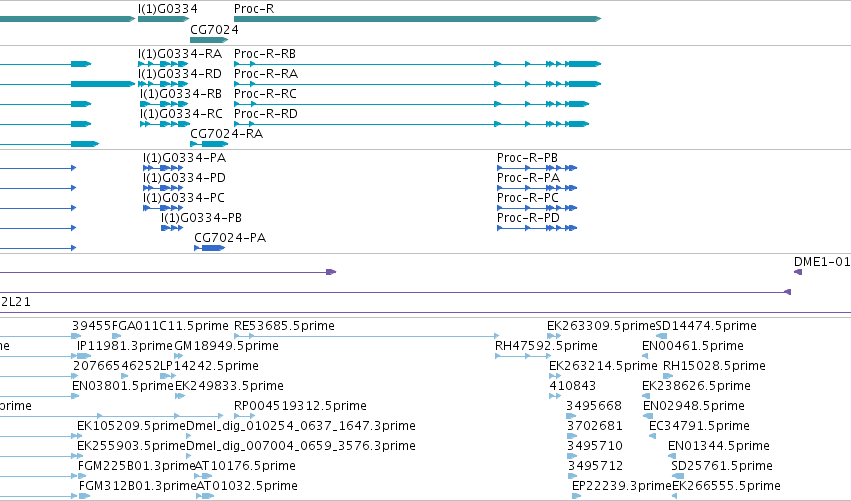This screenshot has height=501, width=851.
Task: Select protein Proc-R-PB glyph
Action: click(x=537, y=168)
